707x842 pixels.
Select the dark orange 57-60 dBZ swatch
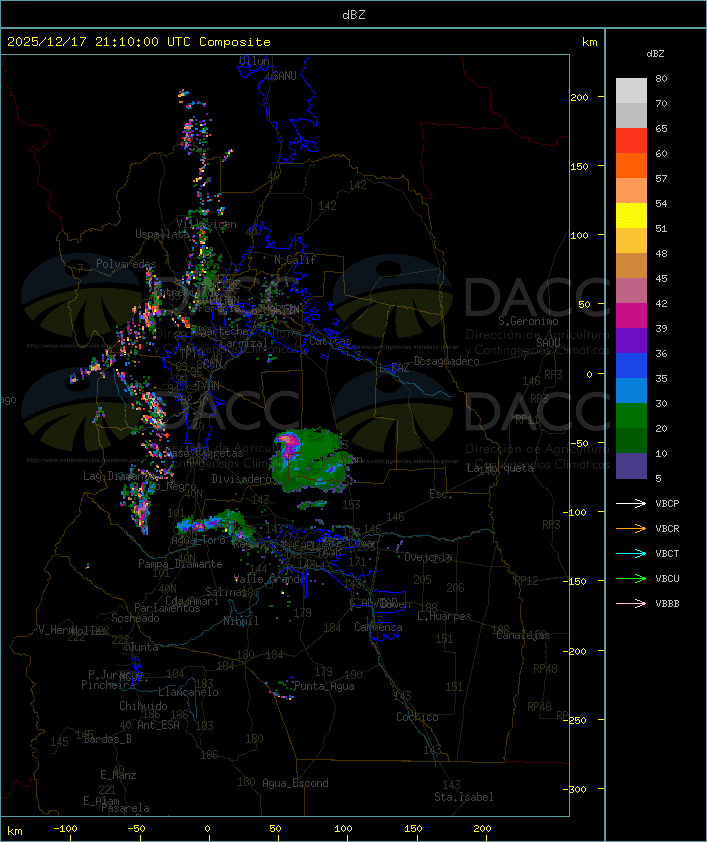(631, 166)
